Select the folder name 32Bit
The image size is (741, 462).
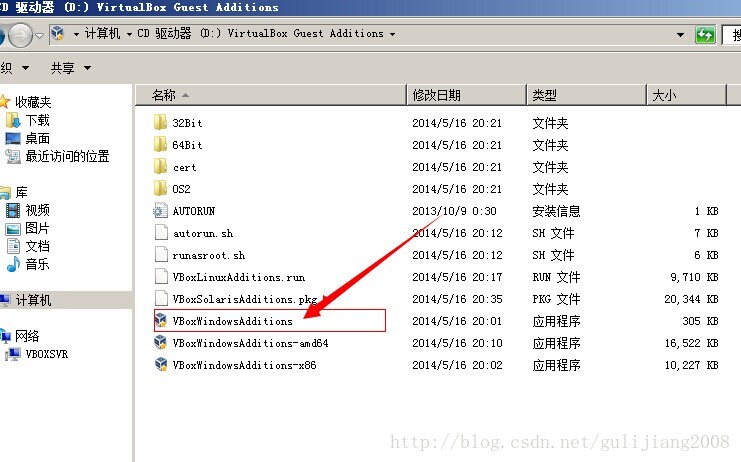(187, 123)
